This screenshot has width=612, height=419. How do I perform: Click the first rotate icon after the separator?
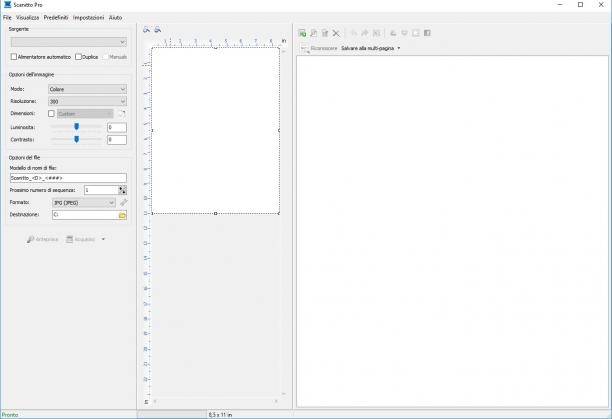tap(393, 33)
